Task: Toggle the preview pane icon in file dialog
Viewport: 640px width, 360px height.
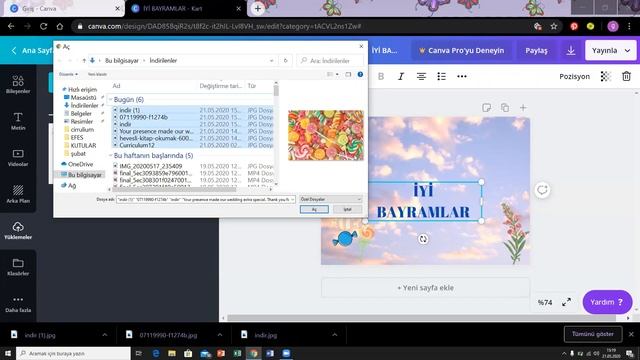Action: pyautogui.click(x=348, y=74)
